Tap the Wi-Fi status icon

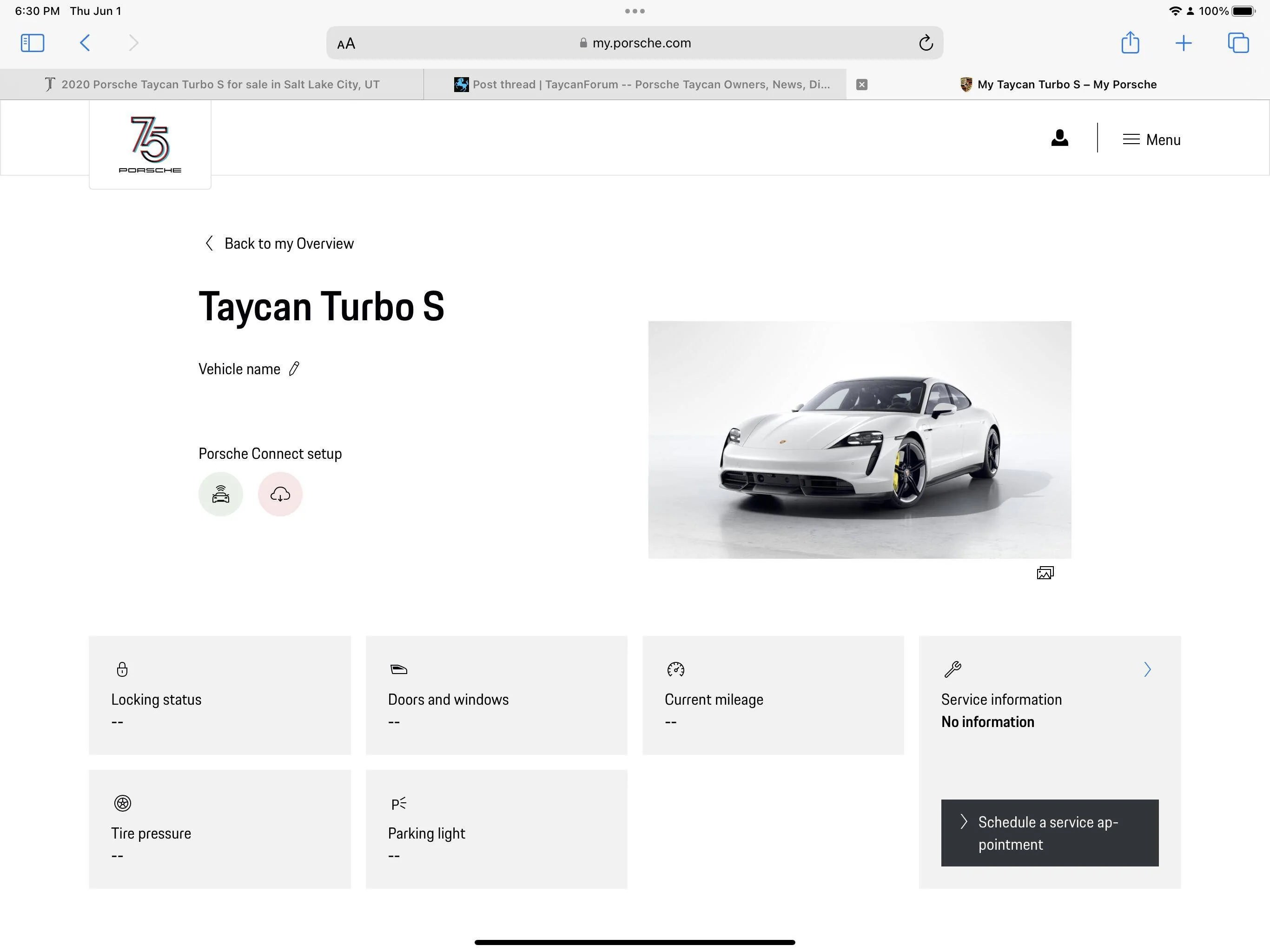tap(1175, 11)
